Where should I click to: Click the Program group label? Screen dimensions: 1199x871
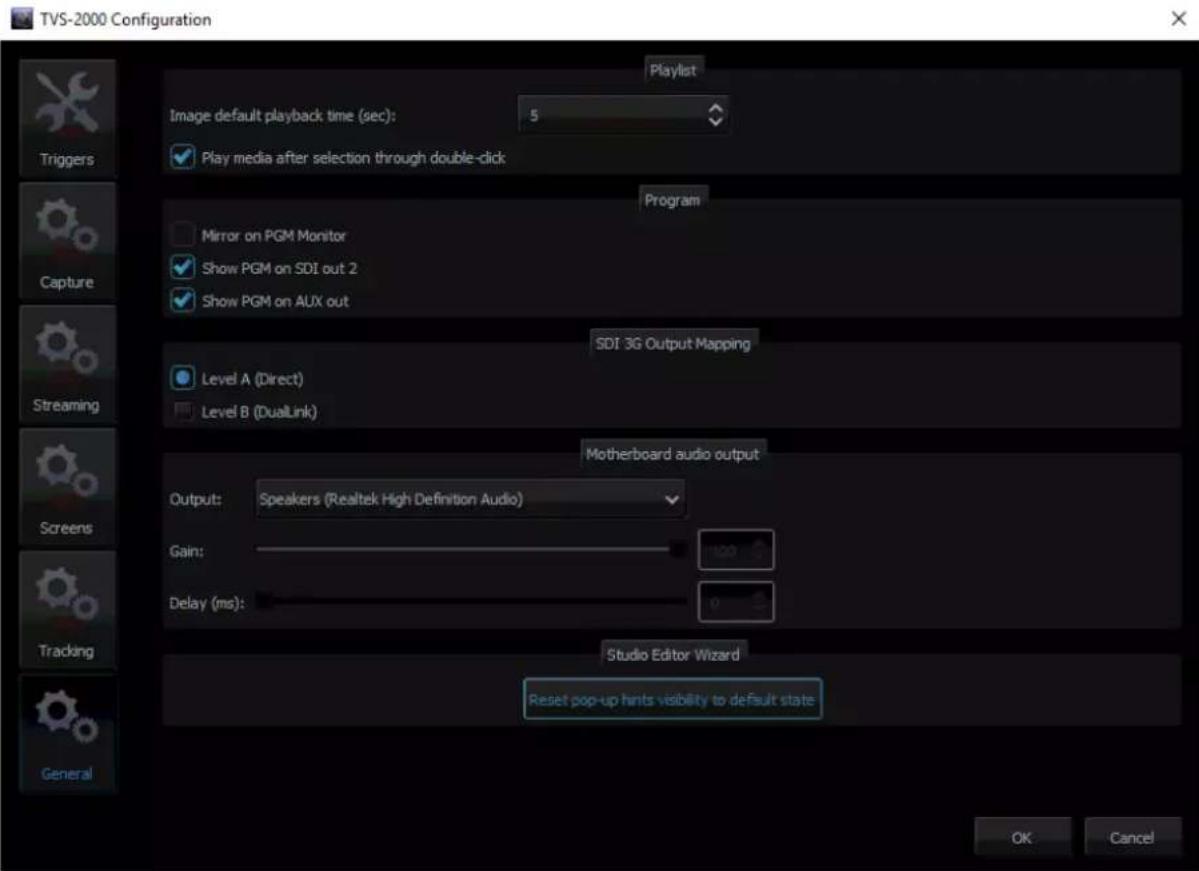click(672, 200)
